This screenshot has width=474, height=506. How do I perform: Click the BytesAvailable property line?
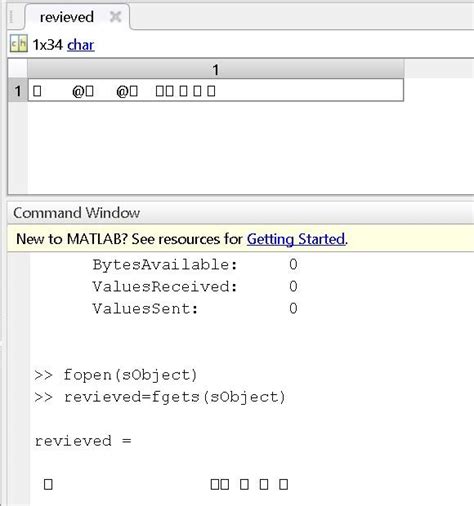(x=195, y=265)
